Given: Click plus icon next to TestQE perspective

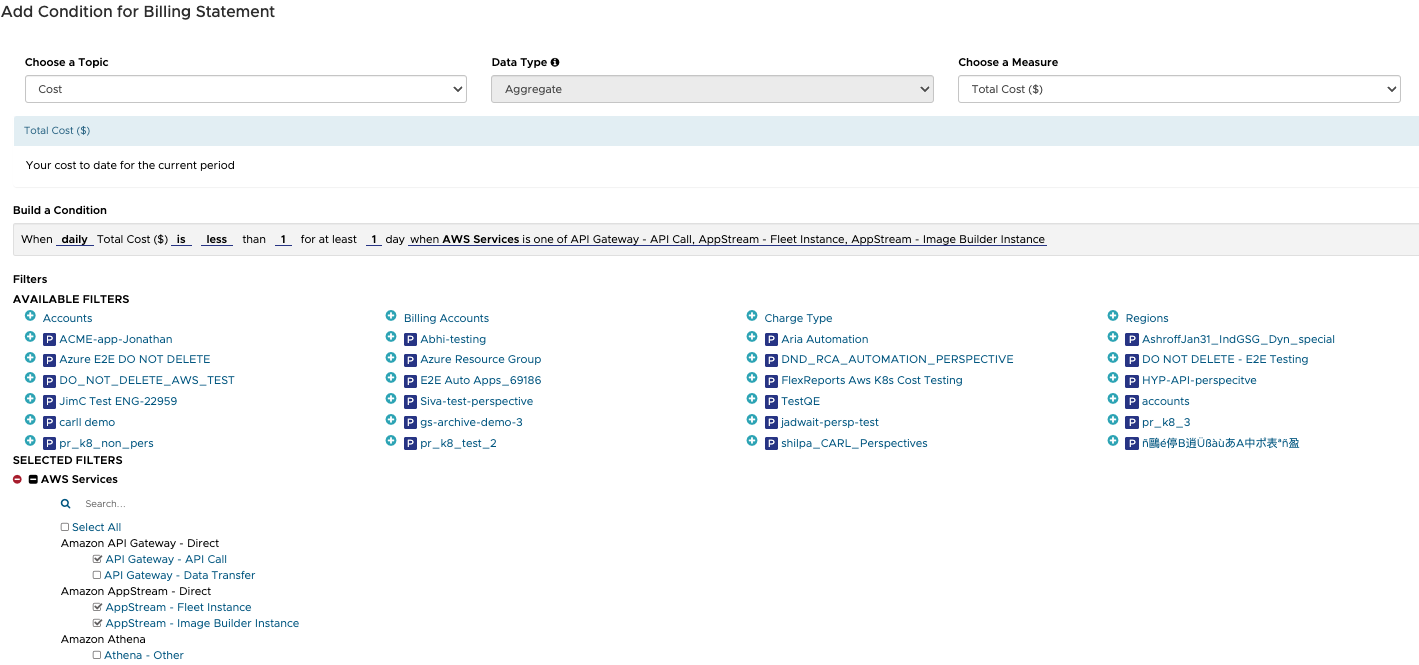Looking at the screenshot, I should tap(752, 400).
